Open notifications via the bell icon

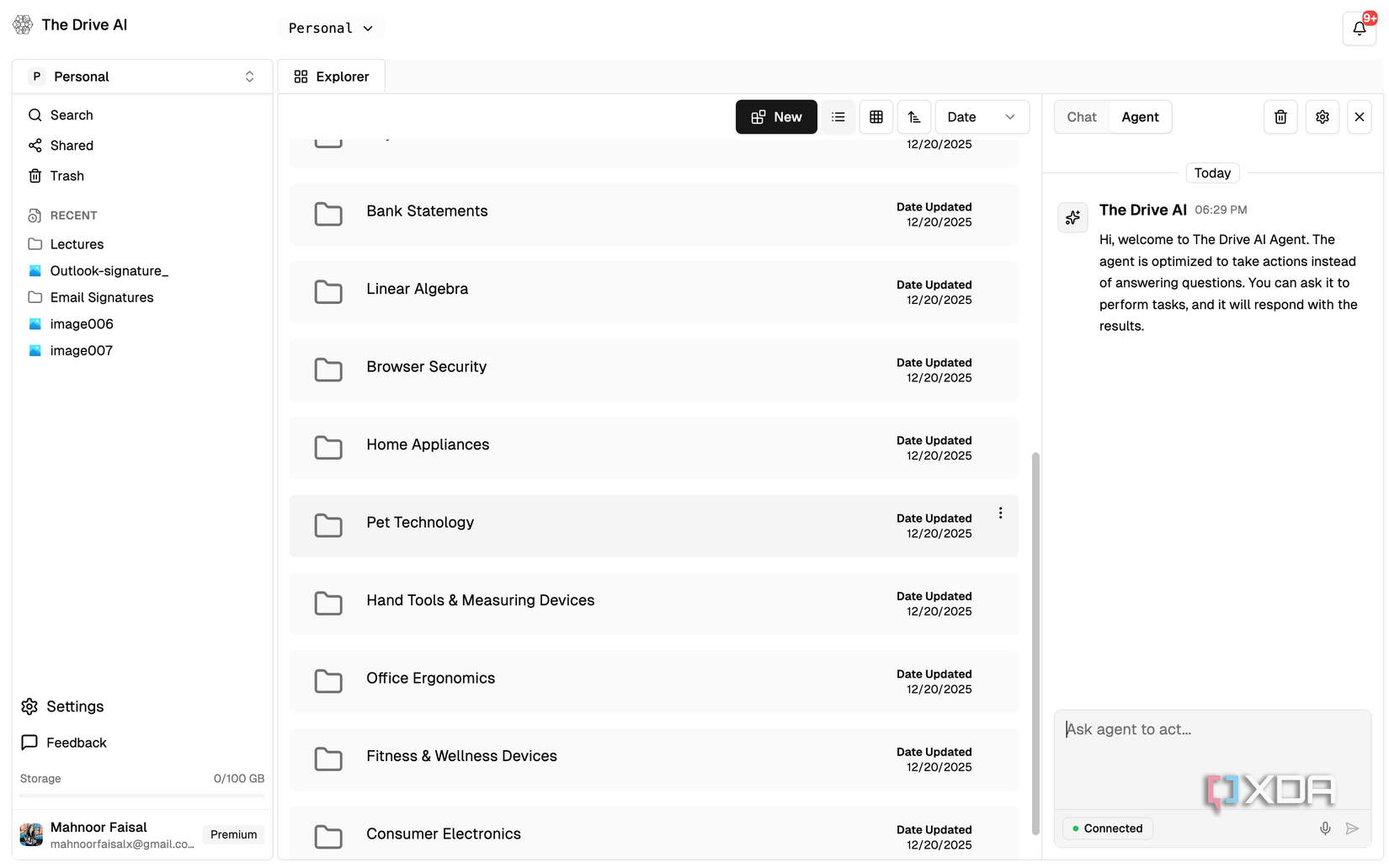tap(1358, 28)
